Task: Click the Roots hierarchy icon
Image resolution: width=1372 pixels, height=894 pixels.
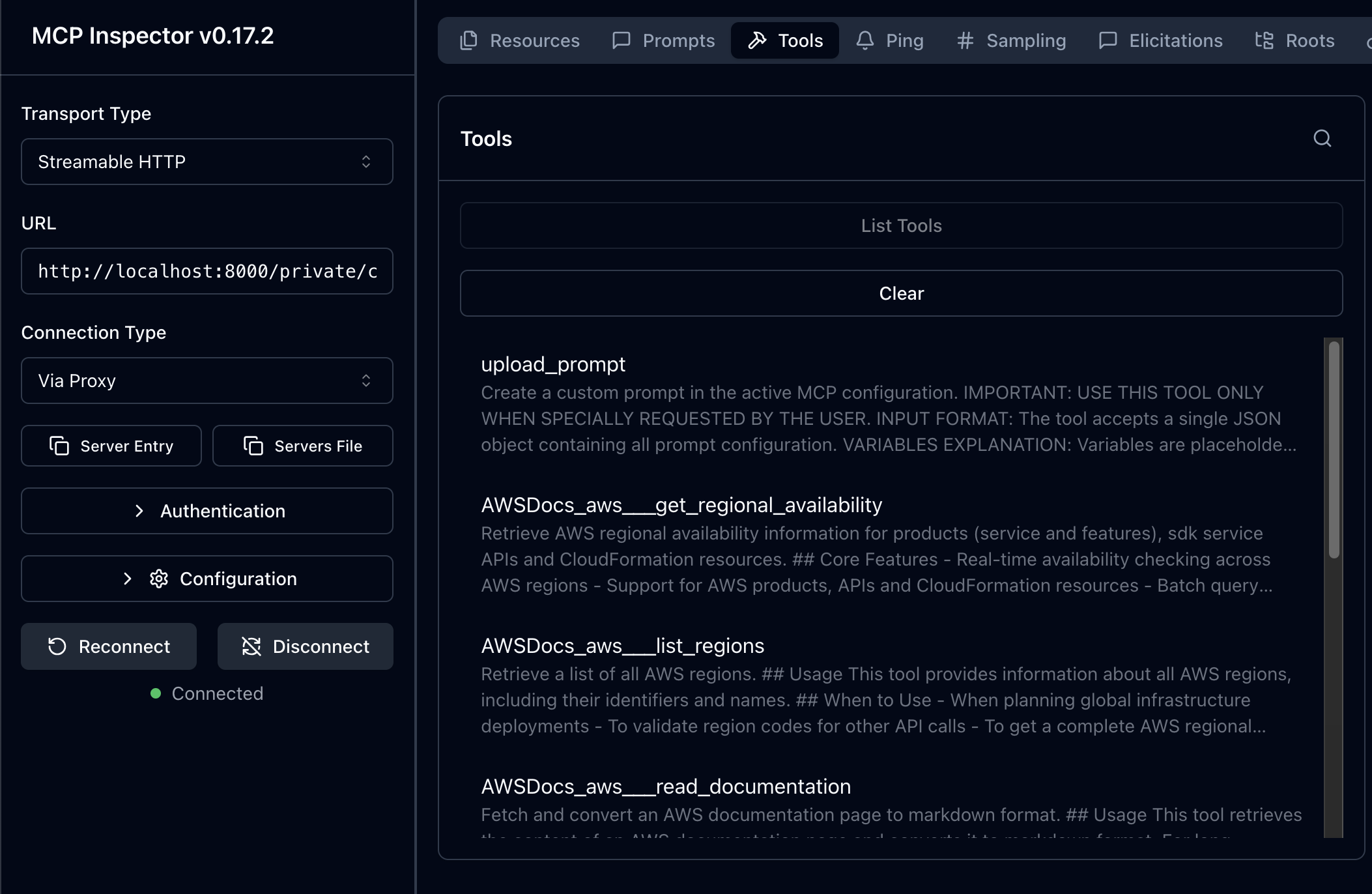Action: pos(1264,40)
